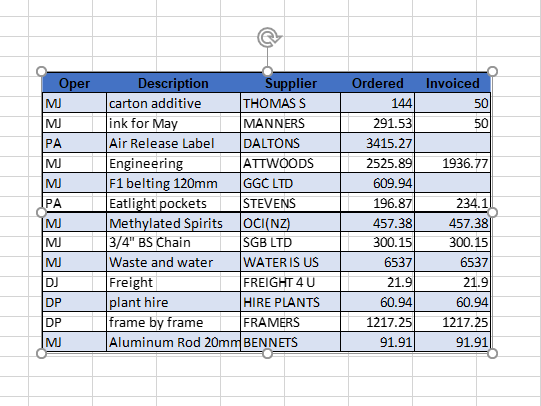The height and width of the screenshot is (406, 541).
Task: Select the 'Methylated Spirits' cell
Action: click(x=174, y=223)
